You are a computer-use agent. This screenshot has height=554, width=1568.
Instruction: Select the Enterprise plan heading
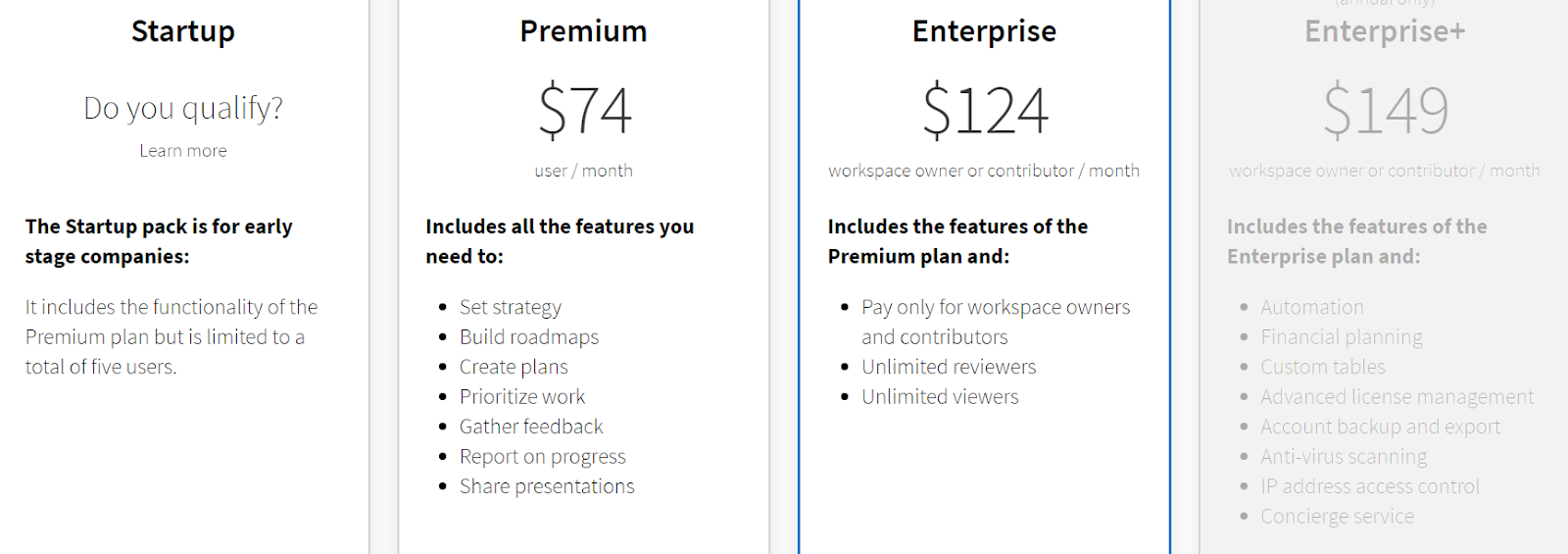984,31
